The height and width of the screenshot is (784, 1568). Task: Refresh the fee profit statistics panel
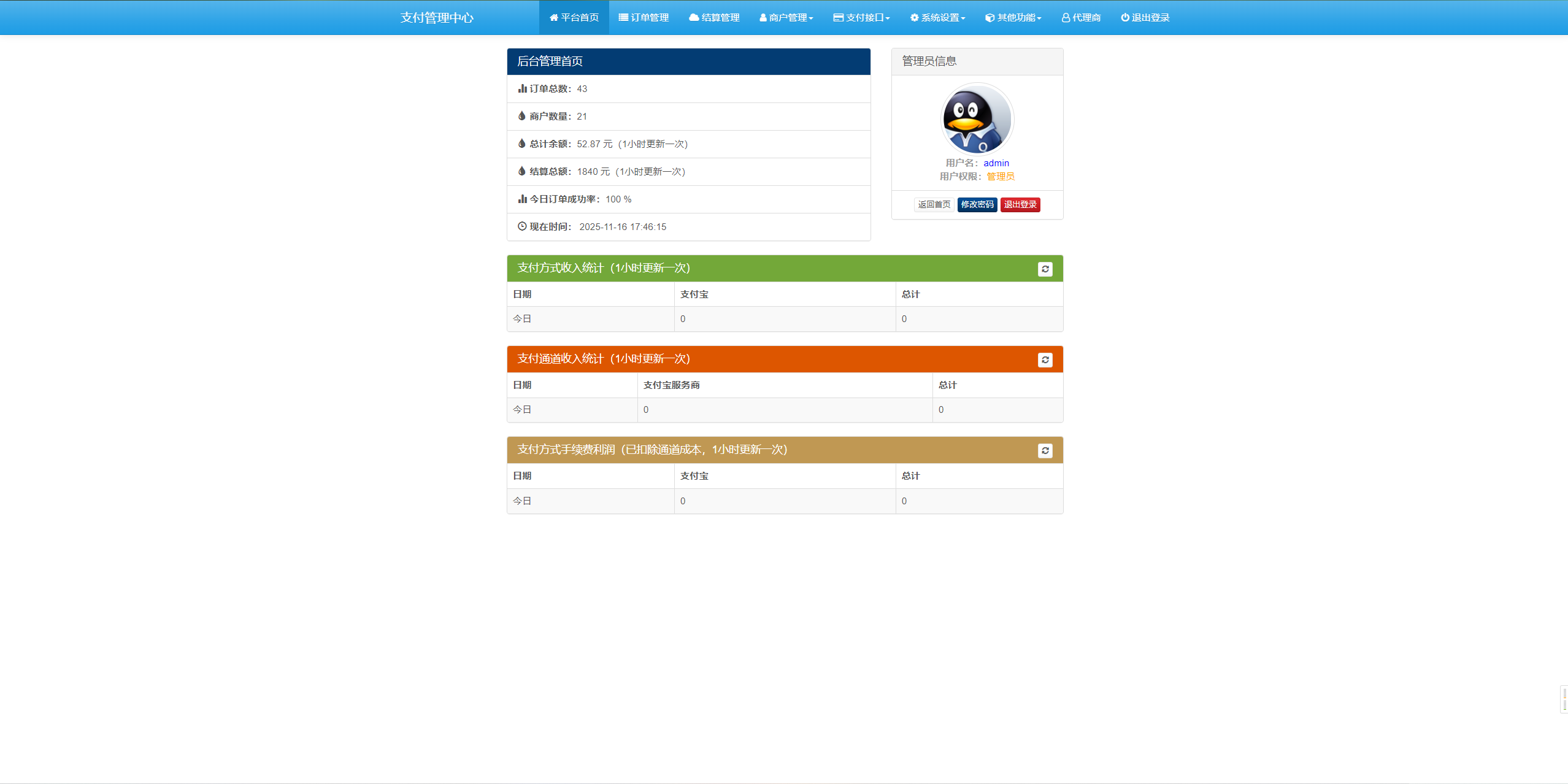point(1045,451)
